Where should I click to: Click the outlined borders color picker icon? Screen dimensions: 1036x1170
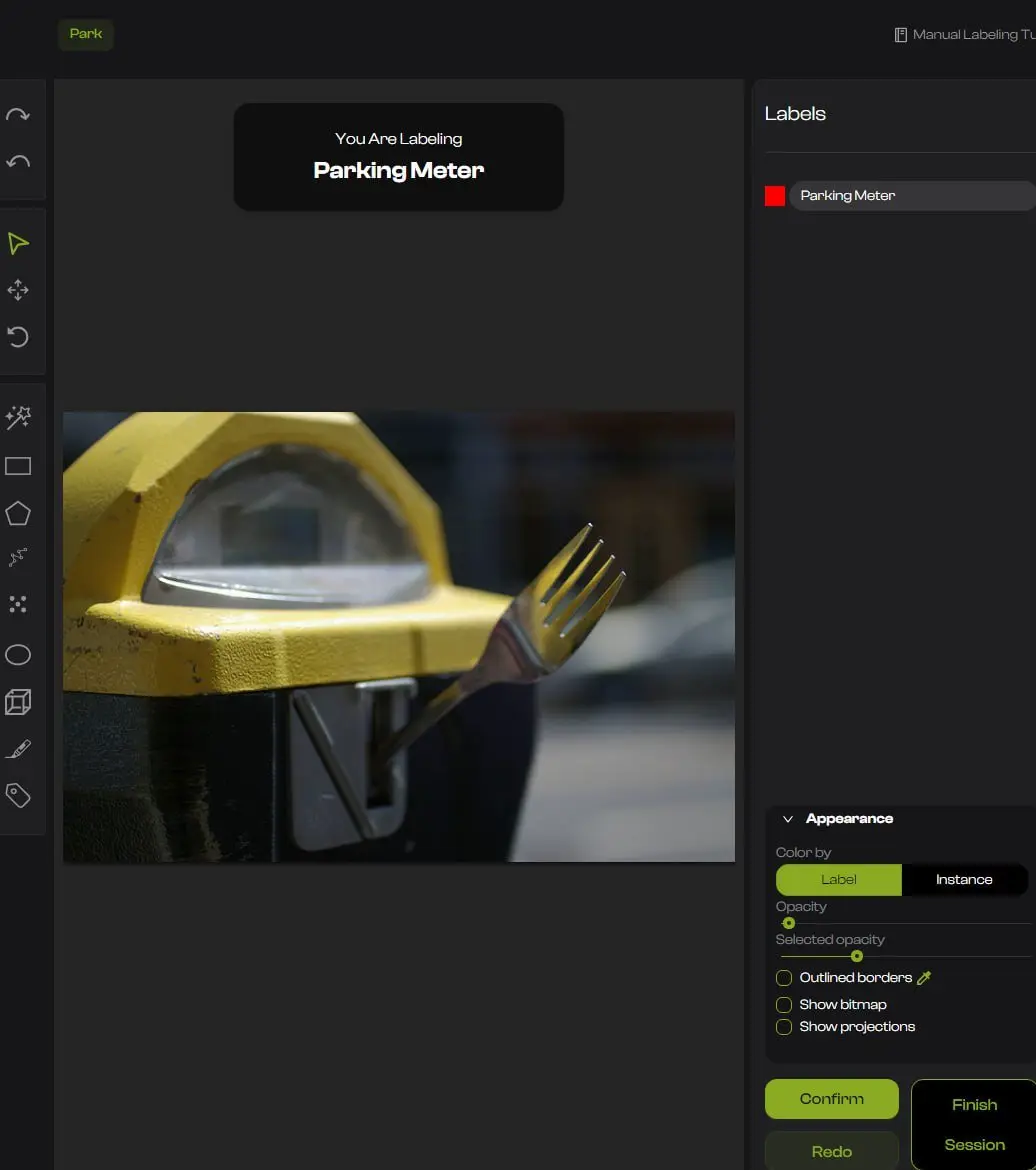tap(924, 977)
